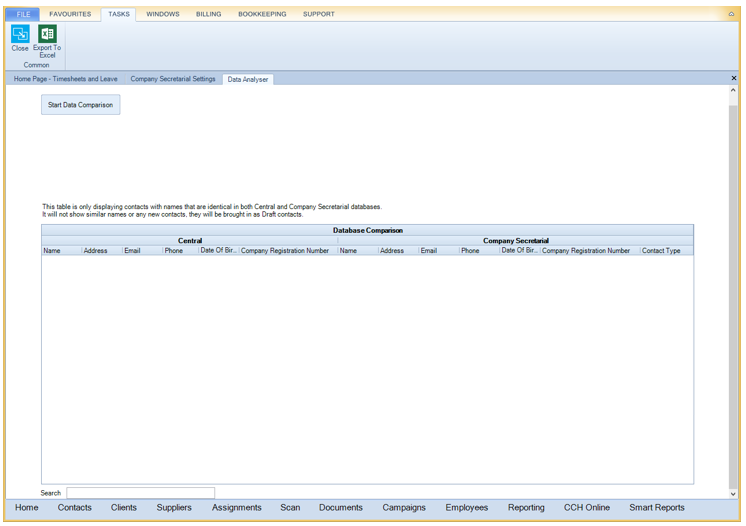Sort by Central Address column header
The height and width of the screenshot is (526, 746).
pyautogui.click(x=102, y=251)
